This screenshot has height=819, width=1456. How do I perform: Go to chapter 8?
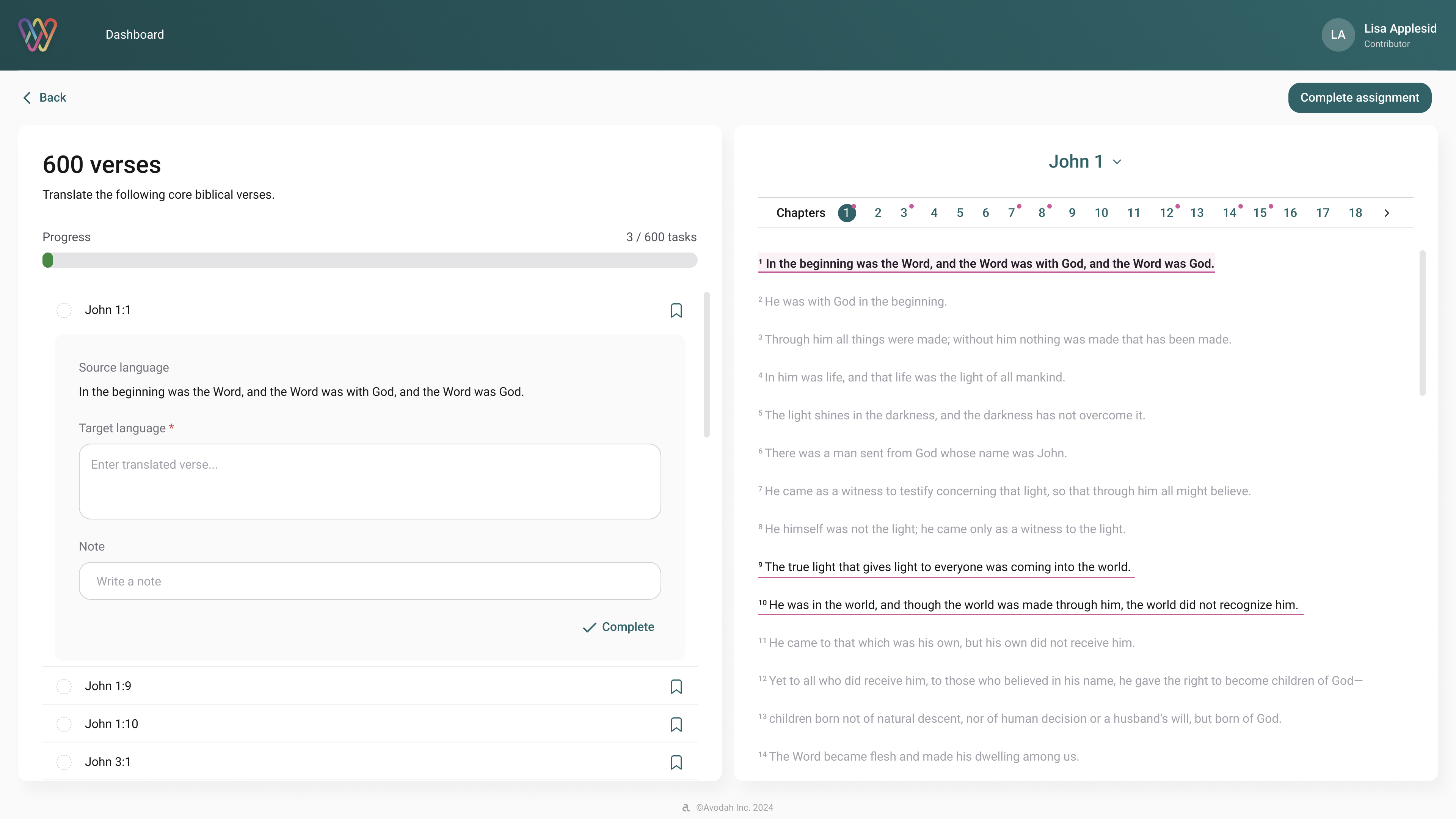point(1042,213)
